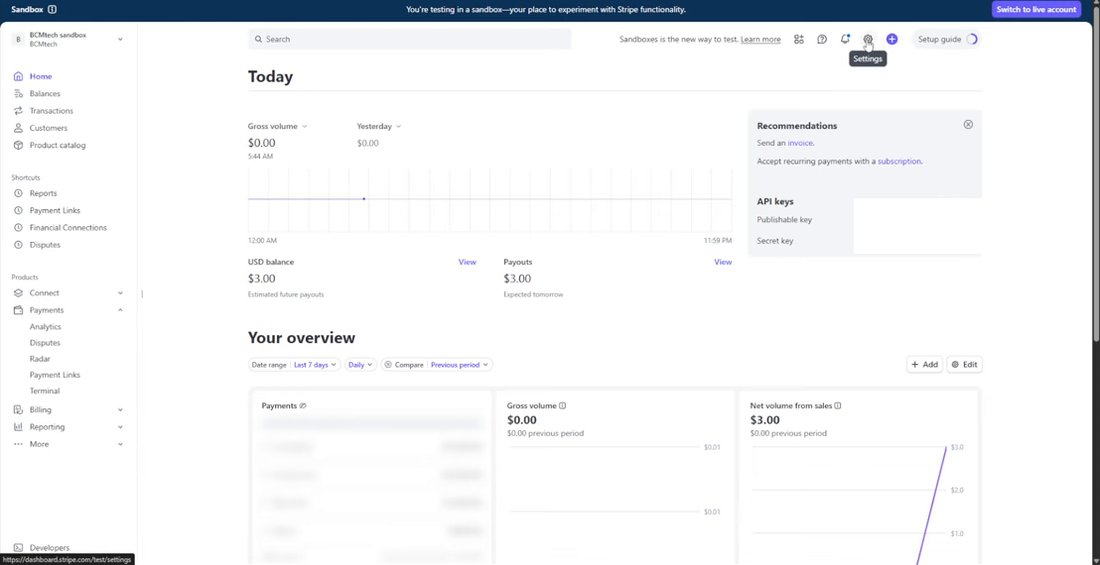Click the Search input field
The image size is (1100, 565).
(x=410, y=39)
